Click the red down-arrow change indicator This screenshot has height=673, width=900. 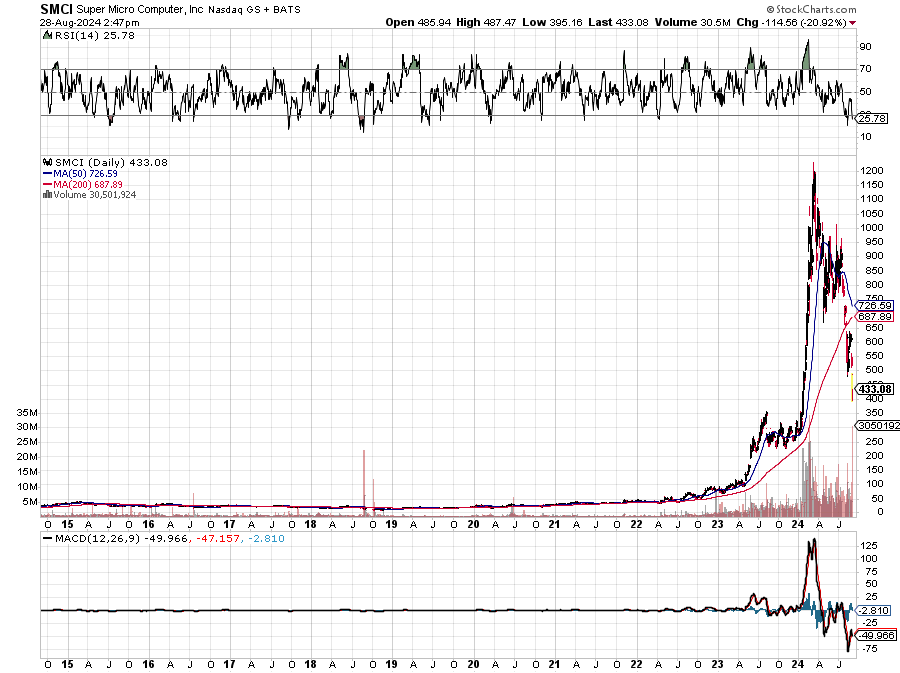point(852,23)
